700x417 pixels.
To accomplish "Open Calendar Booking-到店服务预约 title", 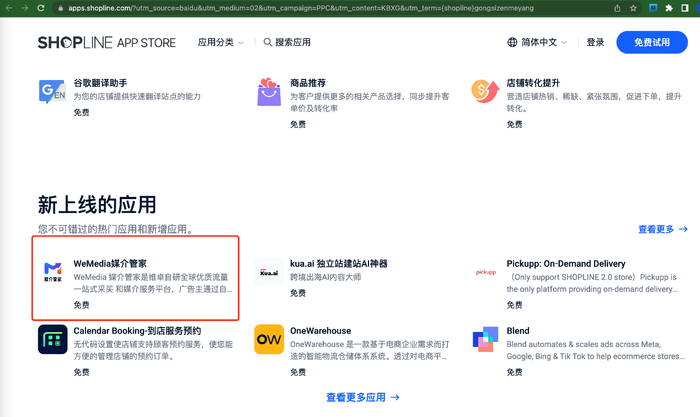I will point(137,331).
